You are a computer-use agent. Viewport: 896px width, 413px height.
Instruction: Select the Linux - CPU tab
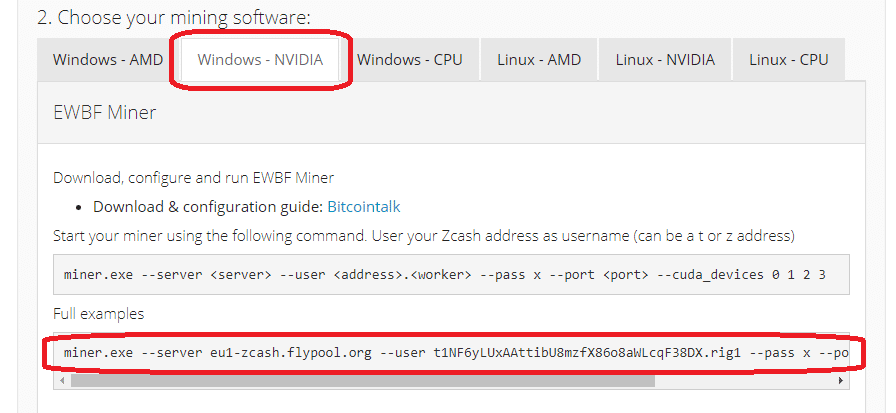(x=788, y=60)
